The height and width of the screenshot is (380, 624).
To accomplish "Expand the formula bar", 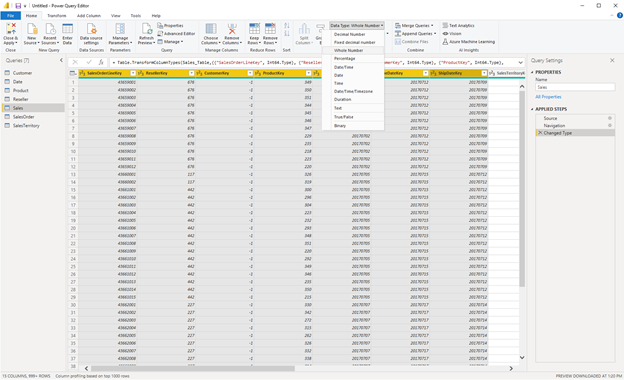I will pyautogui.click(x=521, y=62).
